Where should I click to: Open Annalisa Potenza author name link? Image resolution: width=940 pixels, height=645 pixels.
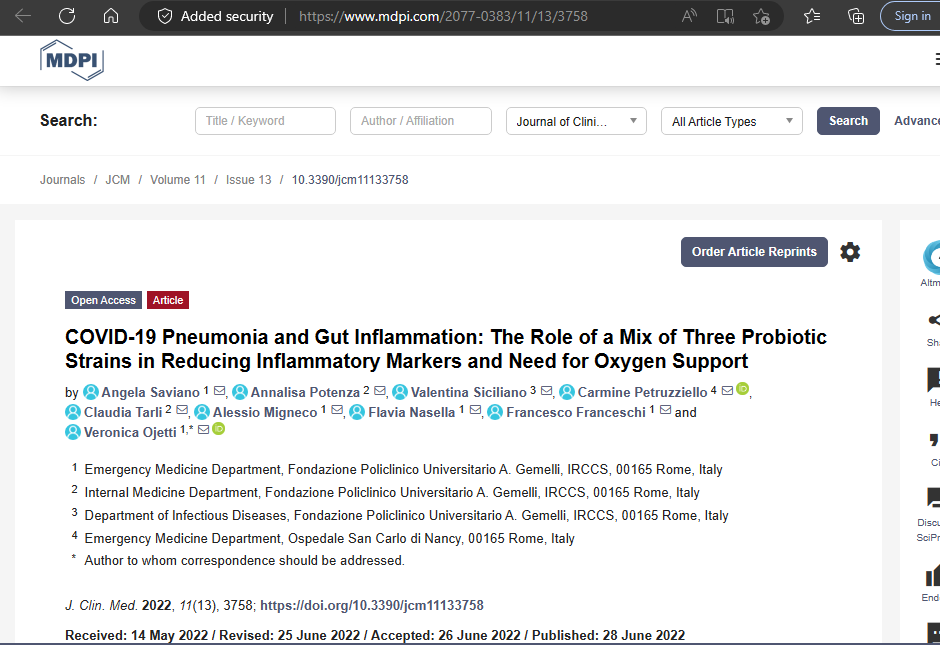pos(305,393)
